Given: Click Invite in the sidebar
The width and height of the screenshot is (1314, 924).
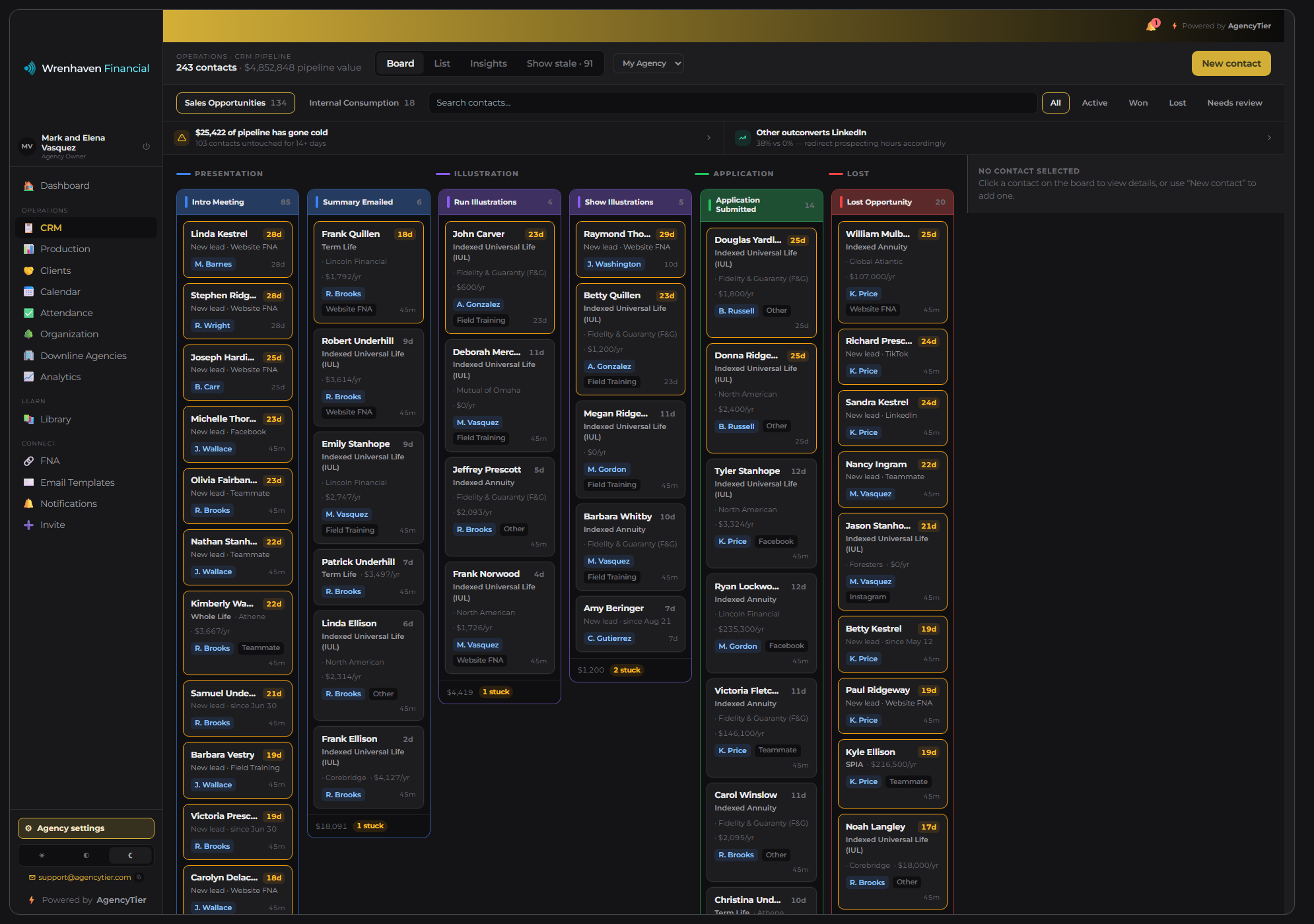Looking at the screenshot, I should pyautogui.click(x=86, y=525).
